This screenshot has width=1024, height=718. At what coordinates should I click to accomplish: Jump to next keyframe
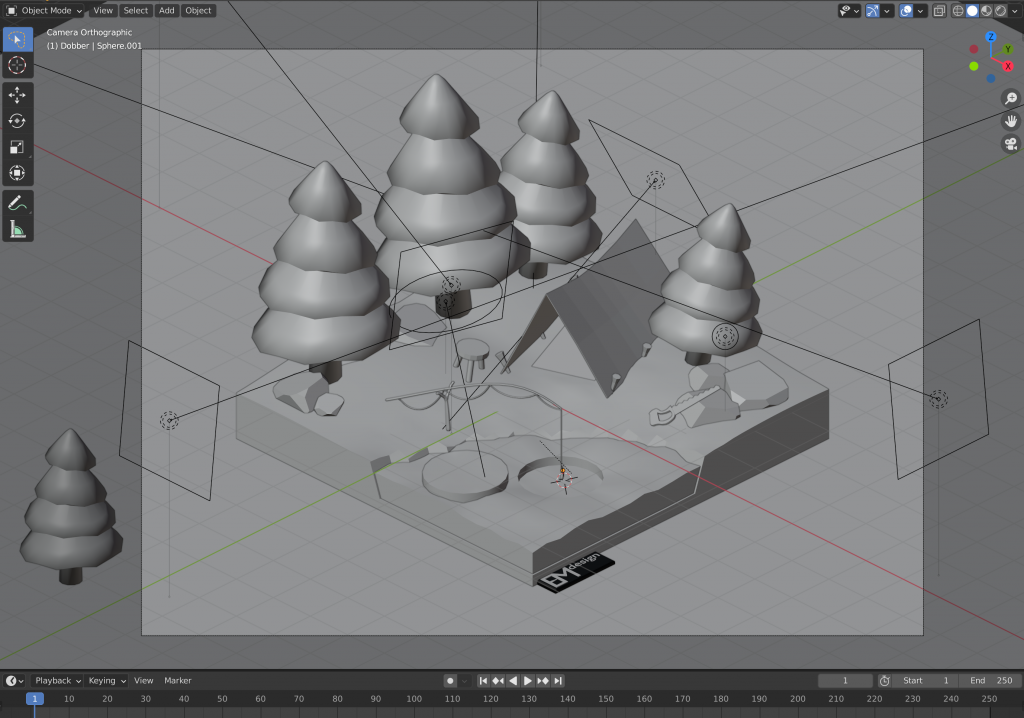click(x=543, y=681)
